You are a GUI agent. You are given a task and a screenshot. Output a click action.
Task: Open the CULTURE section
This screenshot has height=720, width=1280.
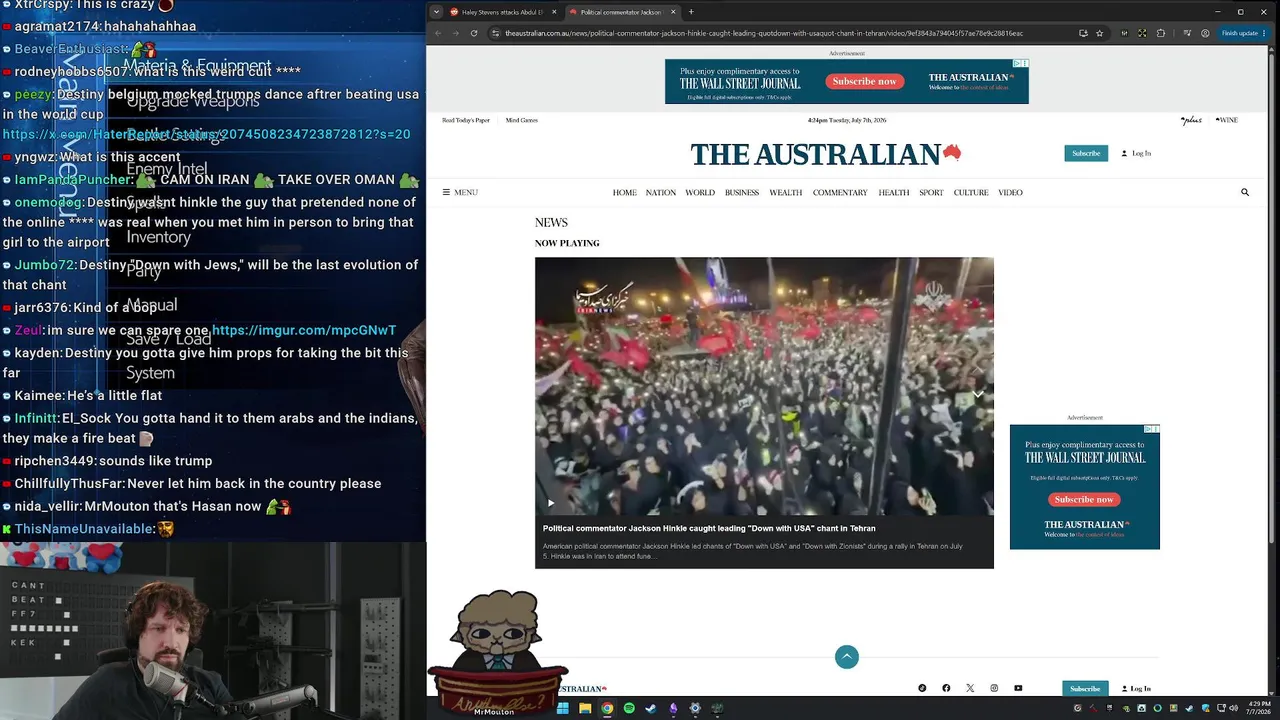click(x=971, y=192)
